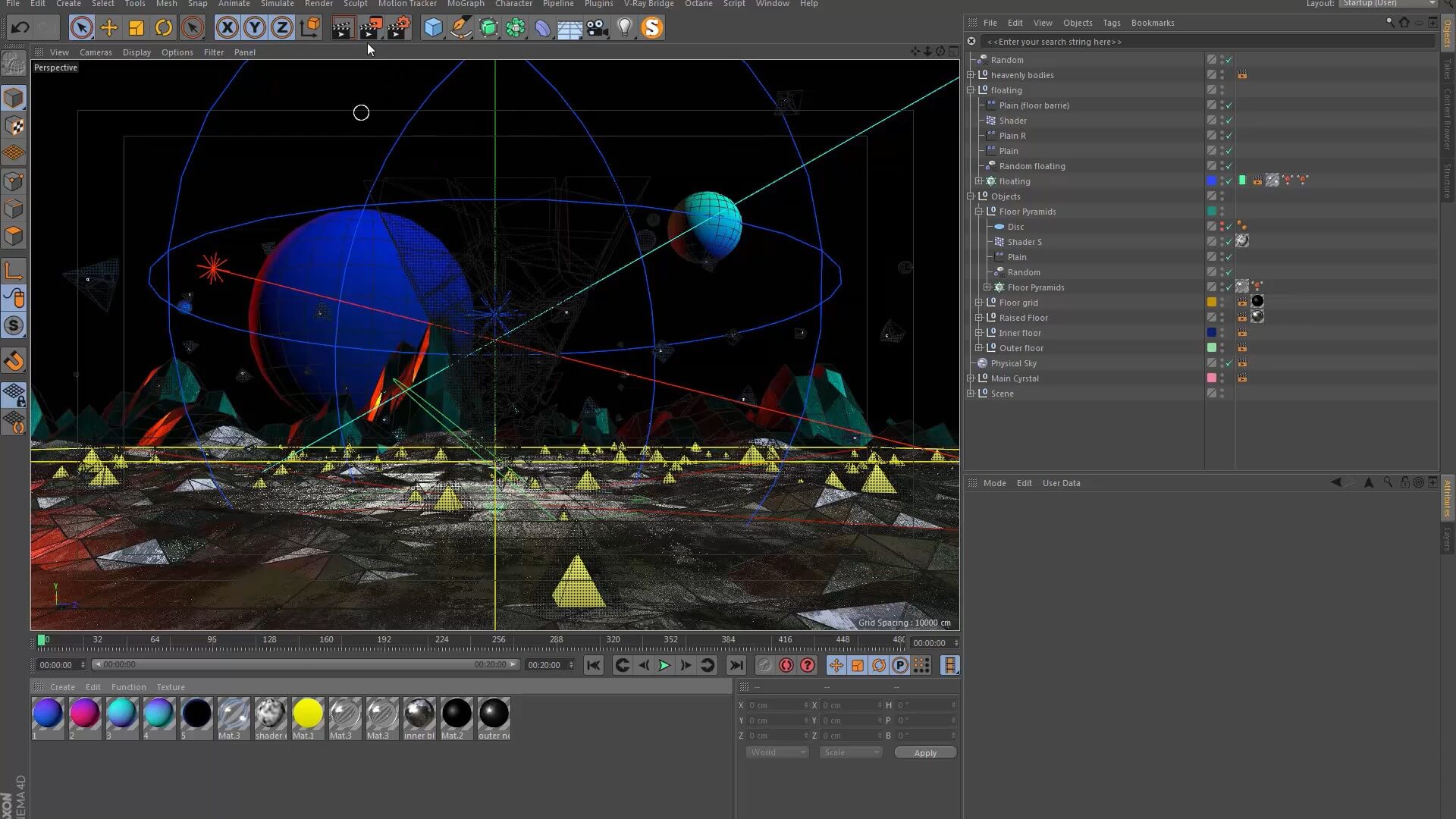The image size is (1456, 819).
Task: Toggle Record Active Objects keyframe button
Action: 764,665
